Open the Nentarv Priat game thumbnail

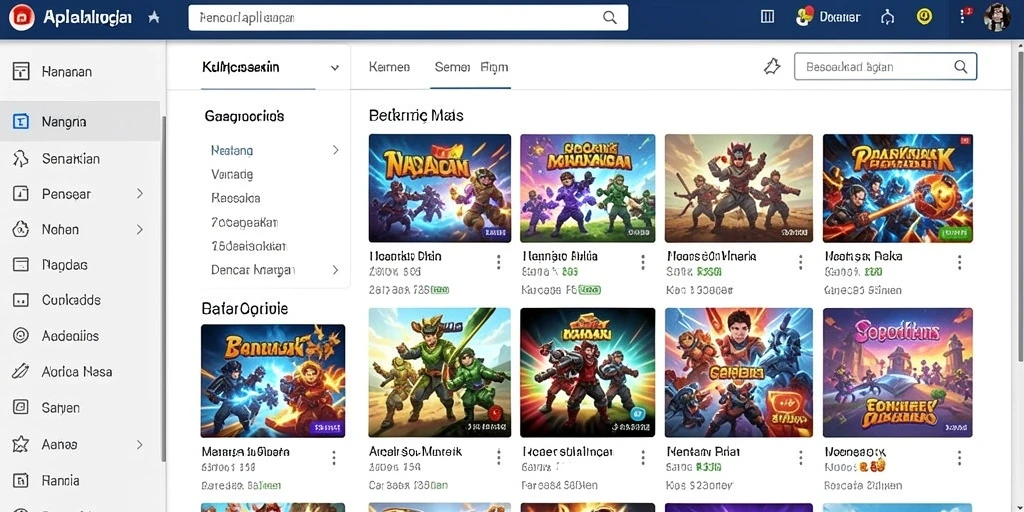739,372
